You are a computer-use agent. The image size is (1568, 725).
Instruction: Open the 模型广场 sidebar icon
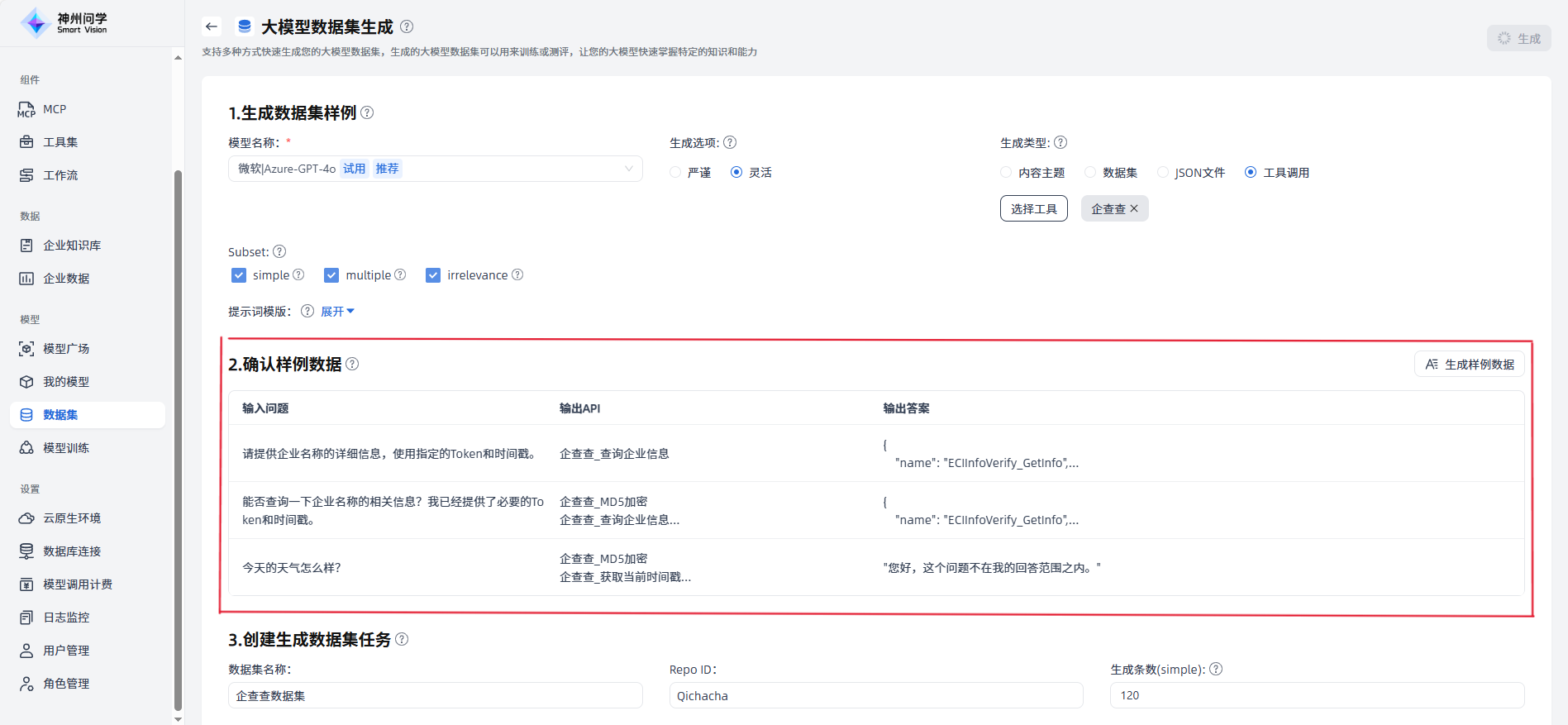26,349
